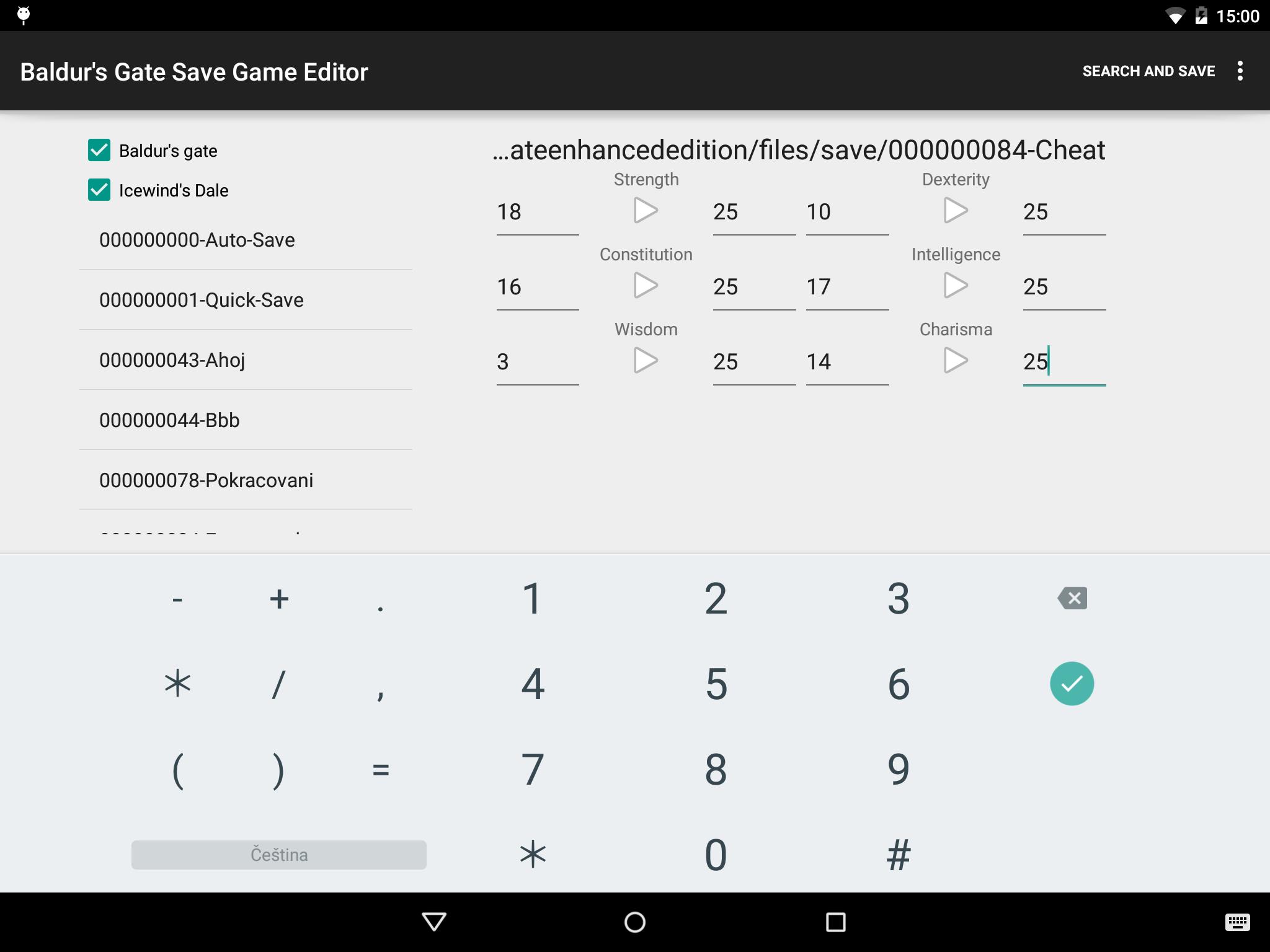Tap the Čeština language spacebar
The image size is (1270, 952).
click(279, 855)
